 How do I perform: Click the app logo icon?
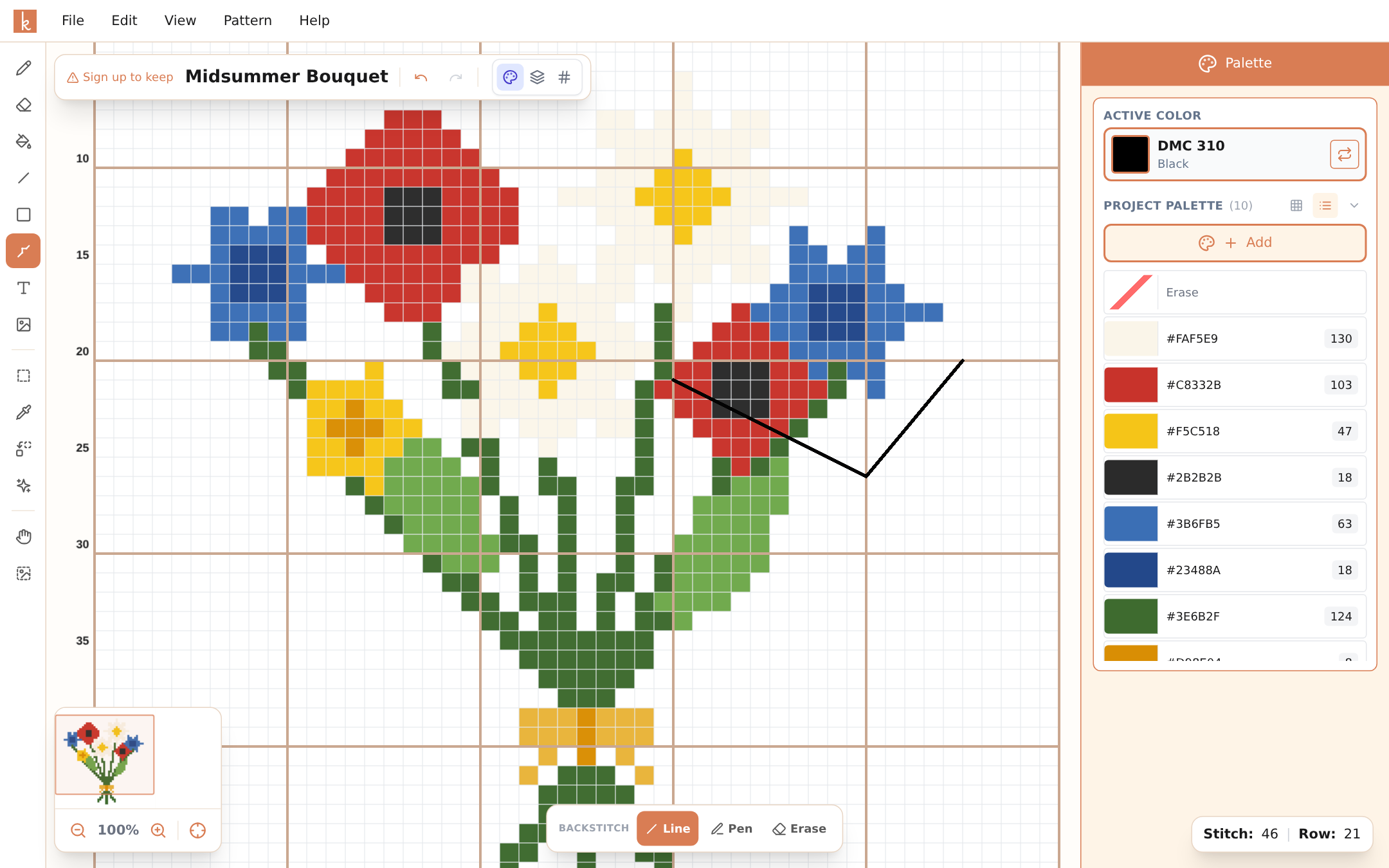[x=25, y=21]
